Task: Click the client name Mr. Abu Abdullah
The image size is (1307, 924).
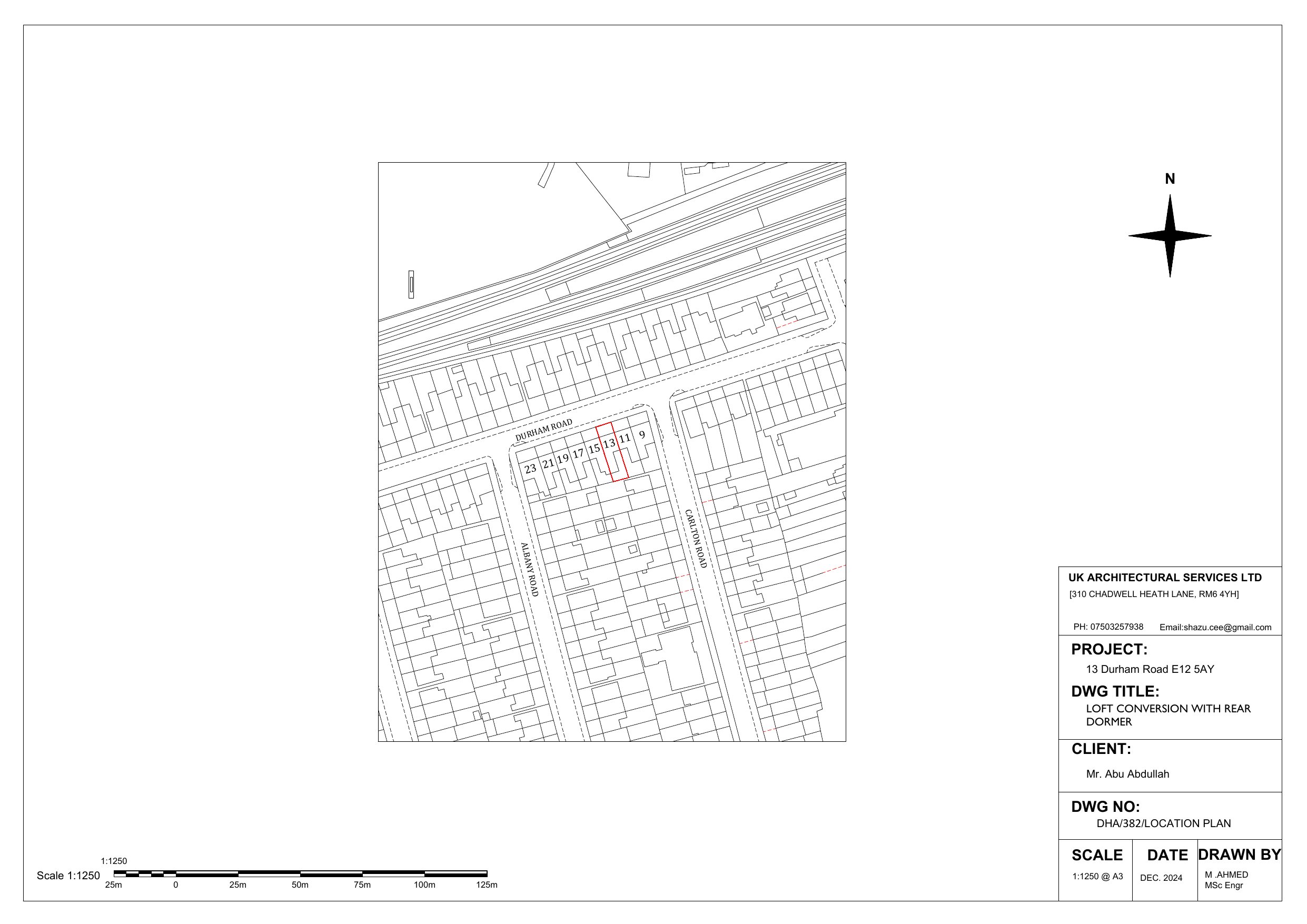Action: tap(1127, 774)
